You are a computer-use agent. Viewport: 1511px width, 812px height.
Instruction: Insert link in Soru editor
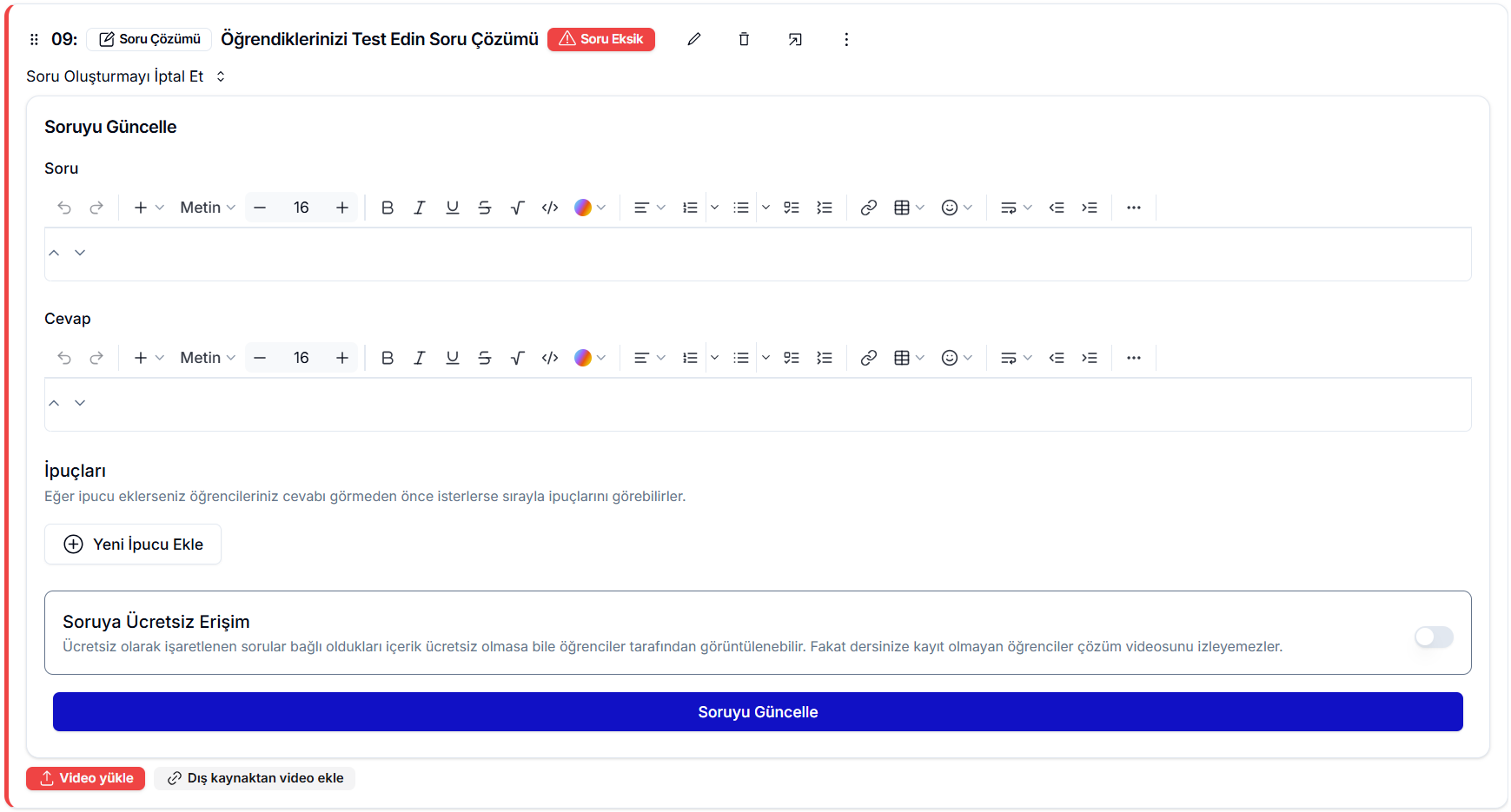(x=868, y=208)
